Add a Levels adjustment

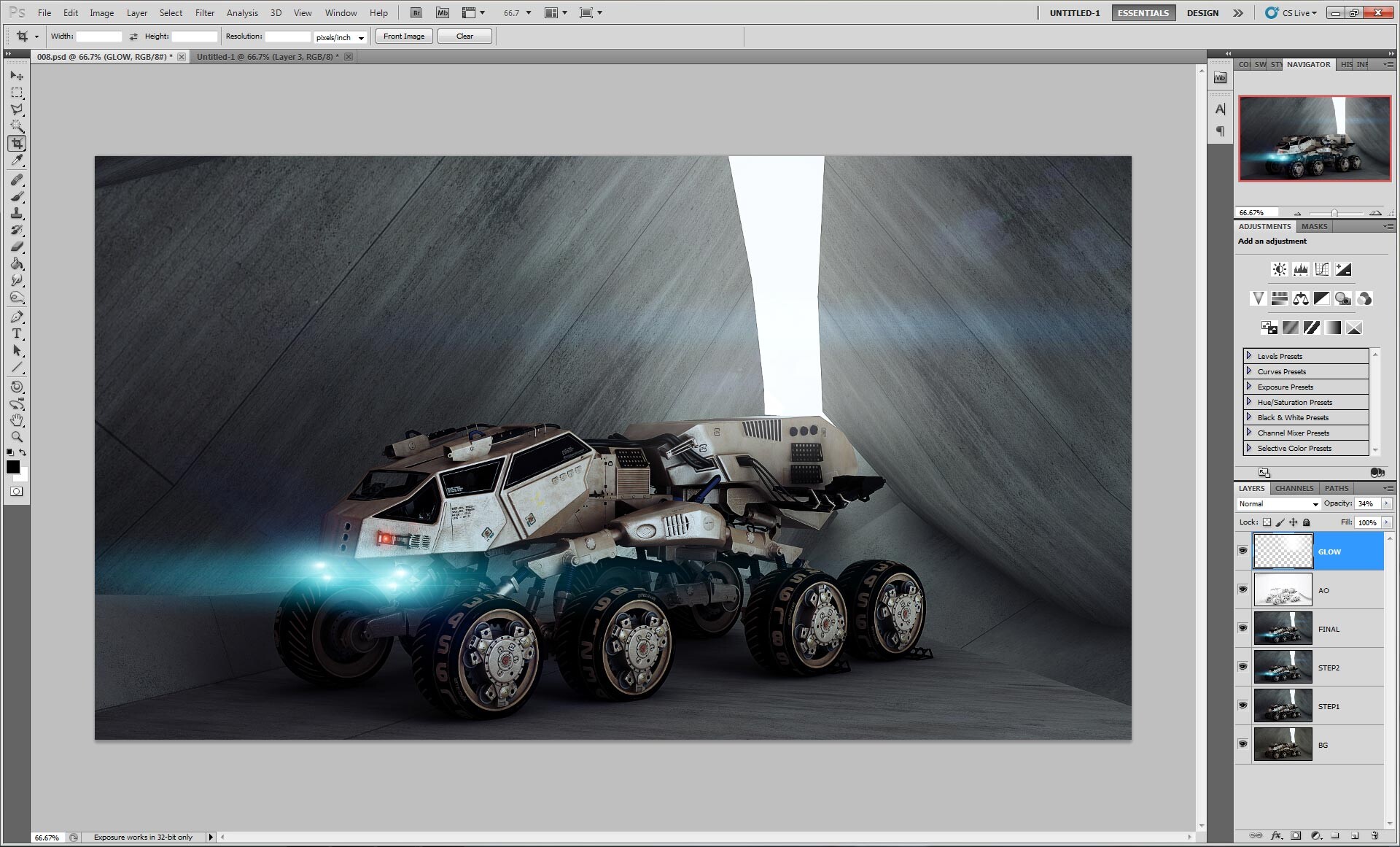1301,269
